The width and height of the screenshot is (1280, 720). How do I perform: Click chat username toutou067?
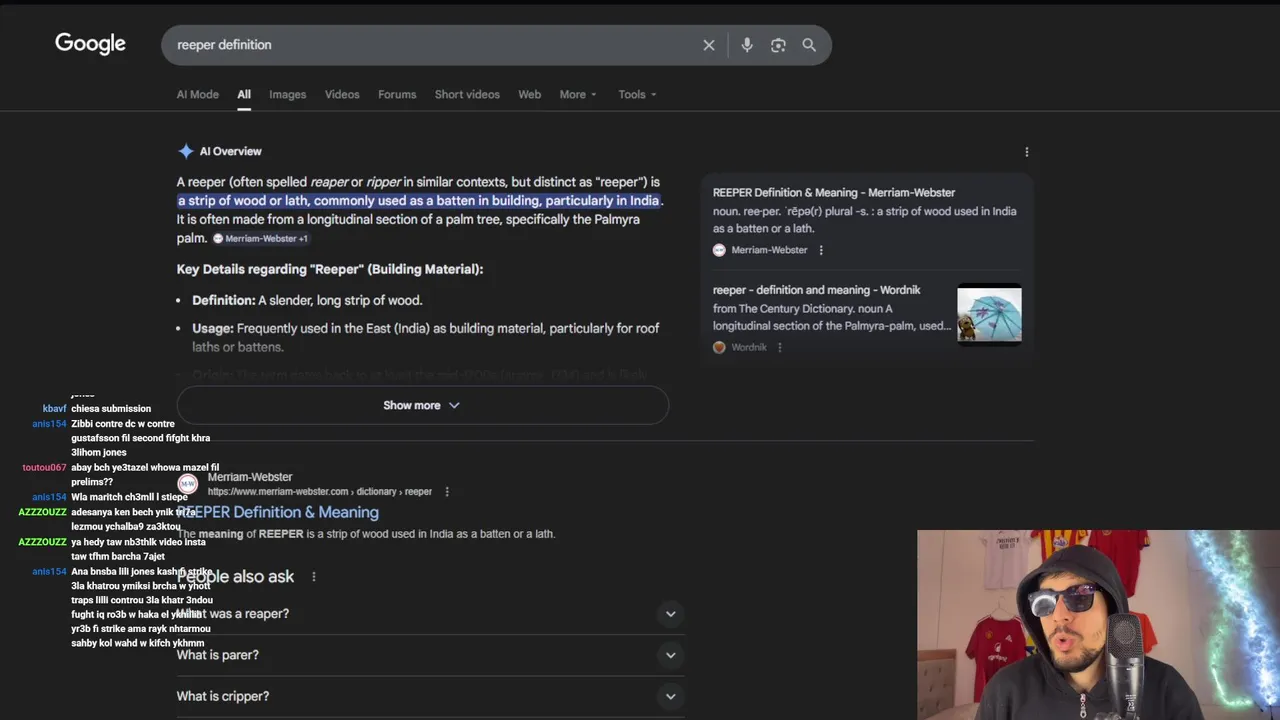point(44,468)
